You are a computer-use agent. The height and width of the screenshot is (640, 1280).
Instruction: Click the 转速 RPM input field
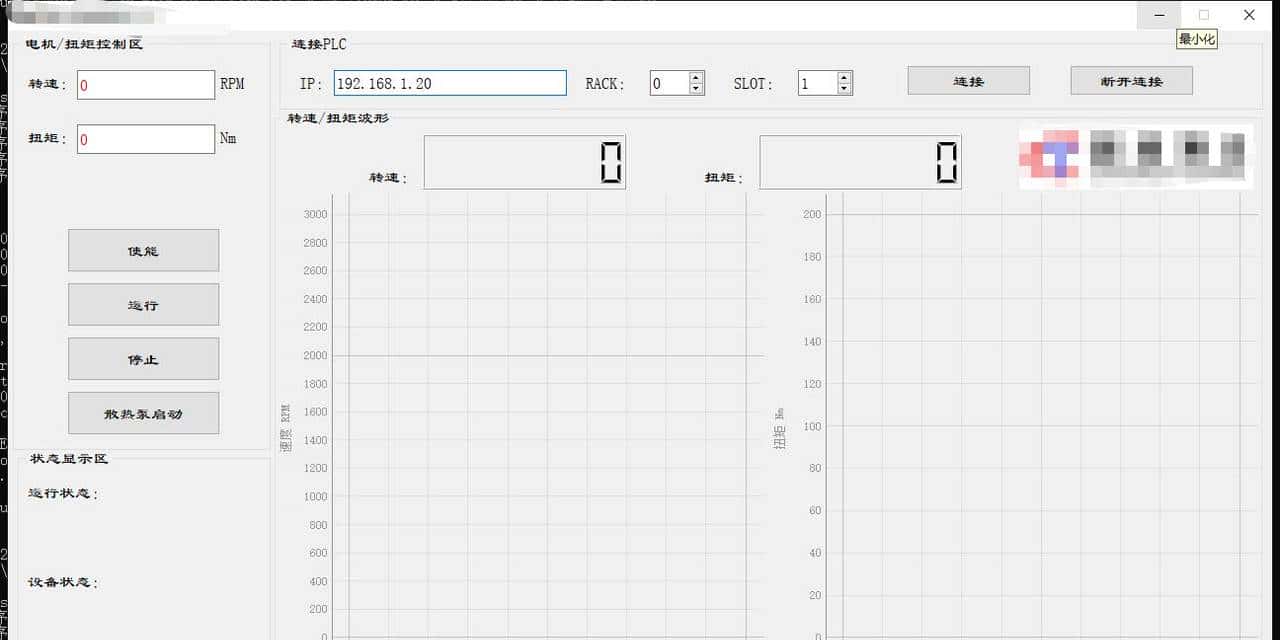pyautogui.click(x=146, y=85)
